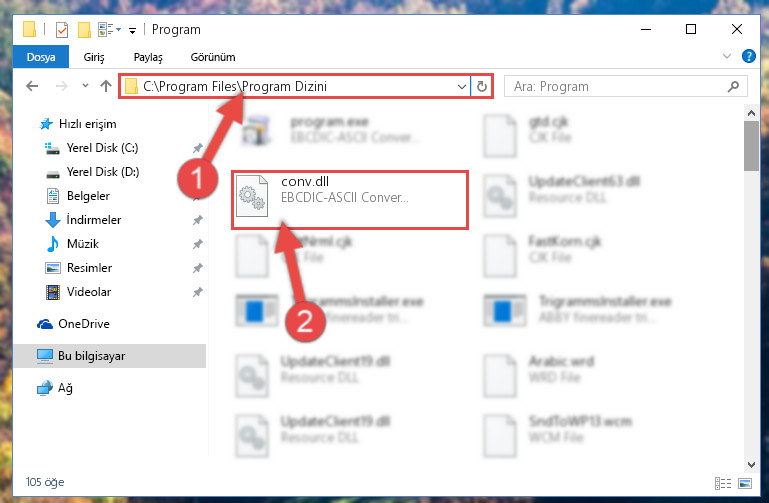
Task: Open the Help question mark icon
Action: pos(748,56)
